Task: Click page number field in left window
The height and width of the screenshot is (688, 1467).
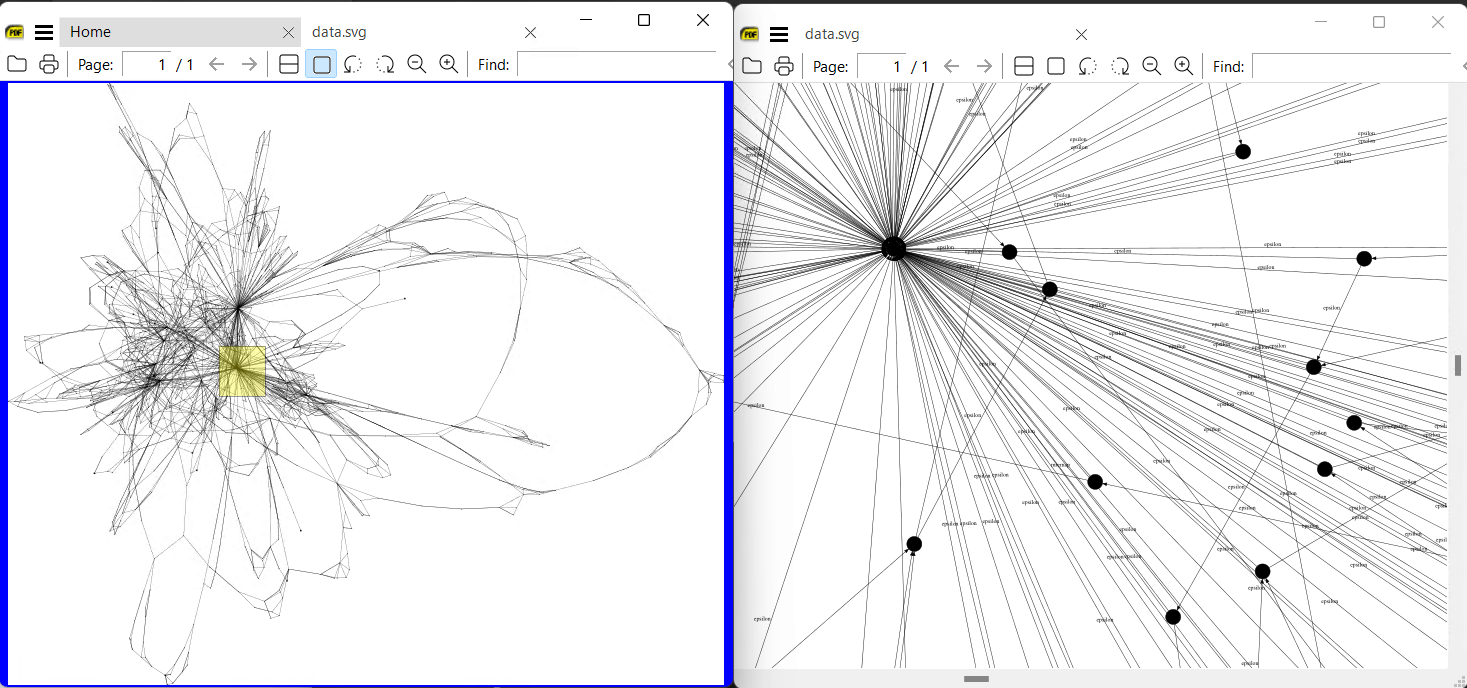Action: (x=146, y=65)
